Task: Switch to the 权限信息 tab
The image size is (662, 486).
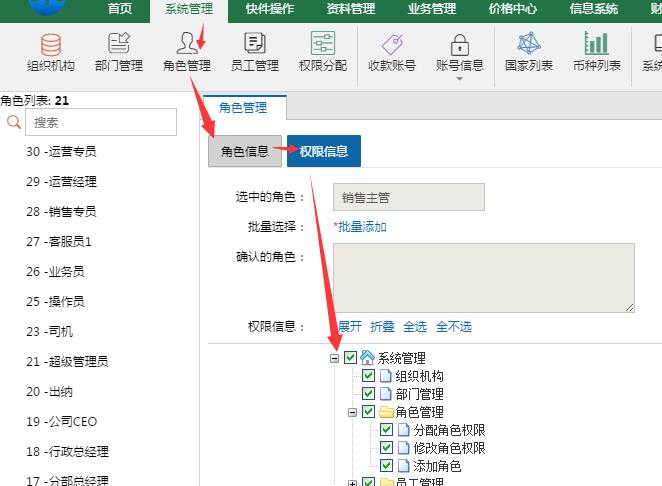Action: click(323, 151)
